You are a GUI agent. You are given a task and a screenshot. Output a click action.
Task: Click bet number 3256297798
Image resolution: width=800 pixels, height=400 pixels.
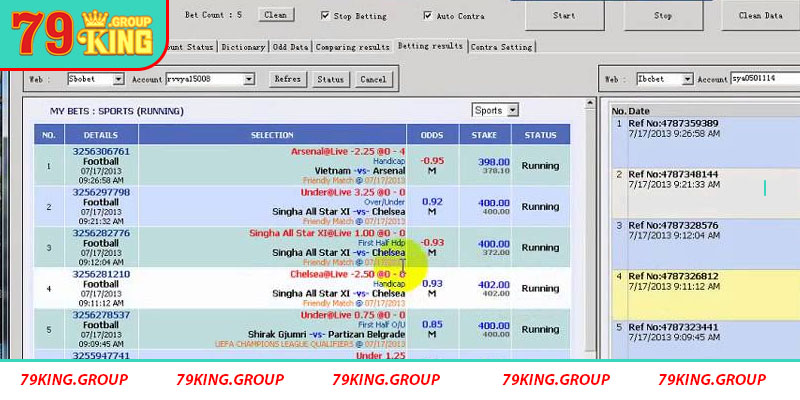pyautogui.click(x=101, y=192)
